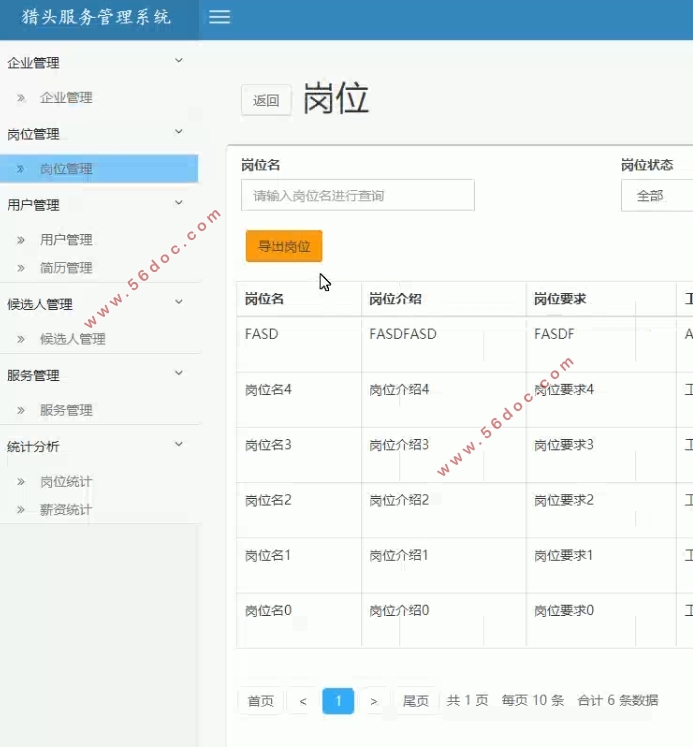Collapse the 用户管理 section chevron
The height and width of the screenshot is (747, 693).
point(179,202)
